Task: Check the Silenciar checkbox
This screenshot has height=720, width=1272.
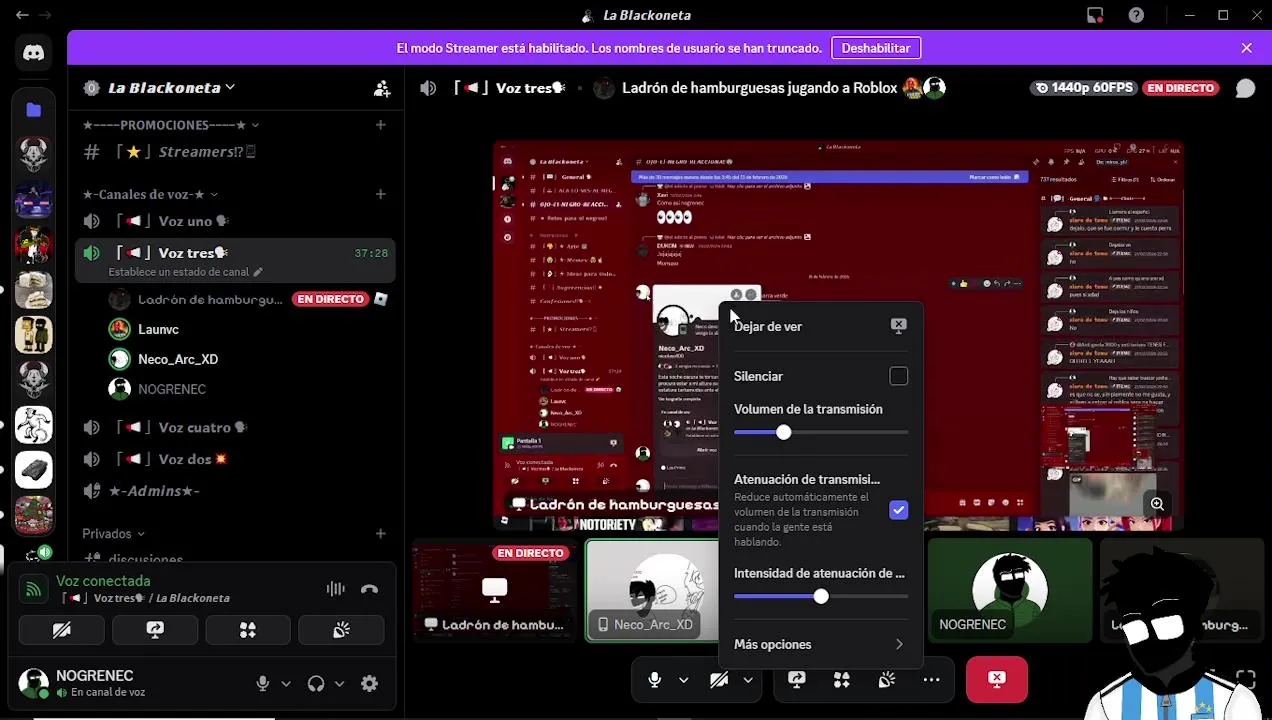Action: pyautogui.click(x=898, y=376)
